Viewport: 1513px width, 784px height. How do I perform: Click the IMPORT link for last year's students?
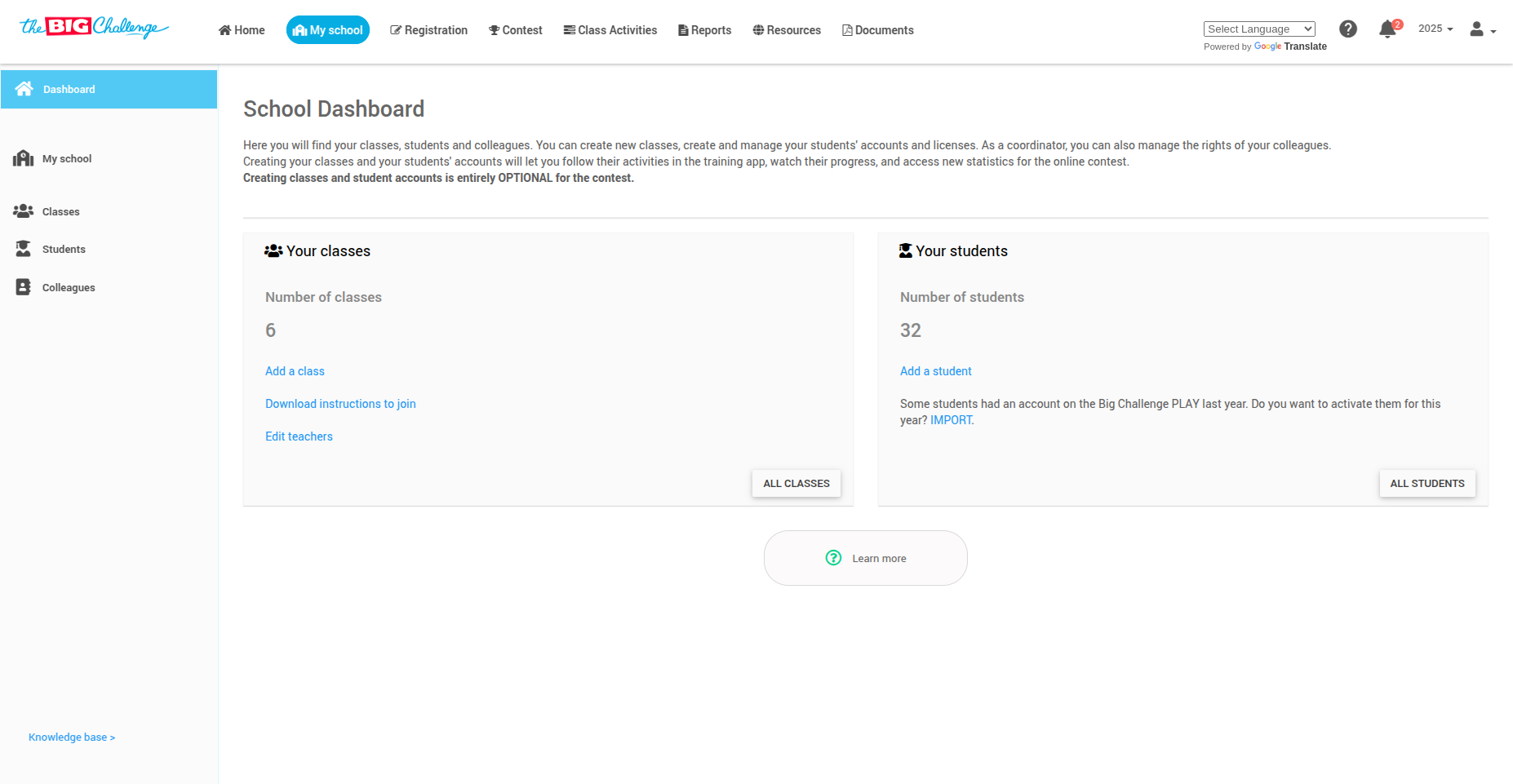point(952,420)
